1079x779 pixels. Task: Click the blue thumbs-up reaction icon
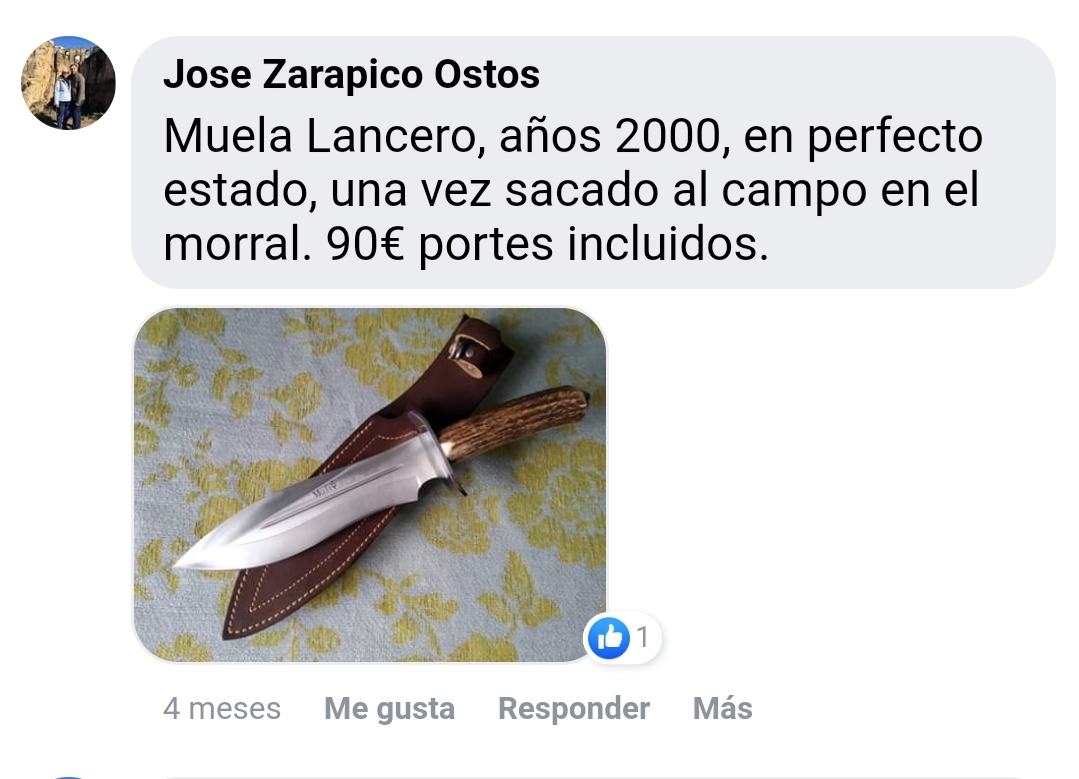click(609, 638)
